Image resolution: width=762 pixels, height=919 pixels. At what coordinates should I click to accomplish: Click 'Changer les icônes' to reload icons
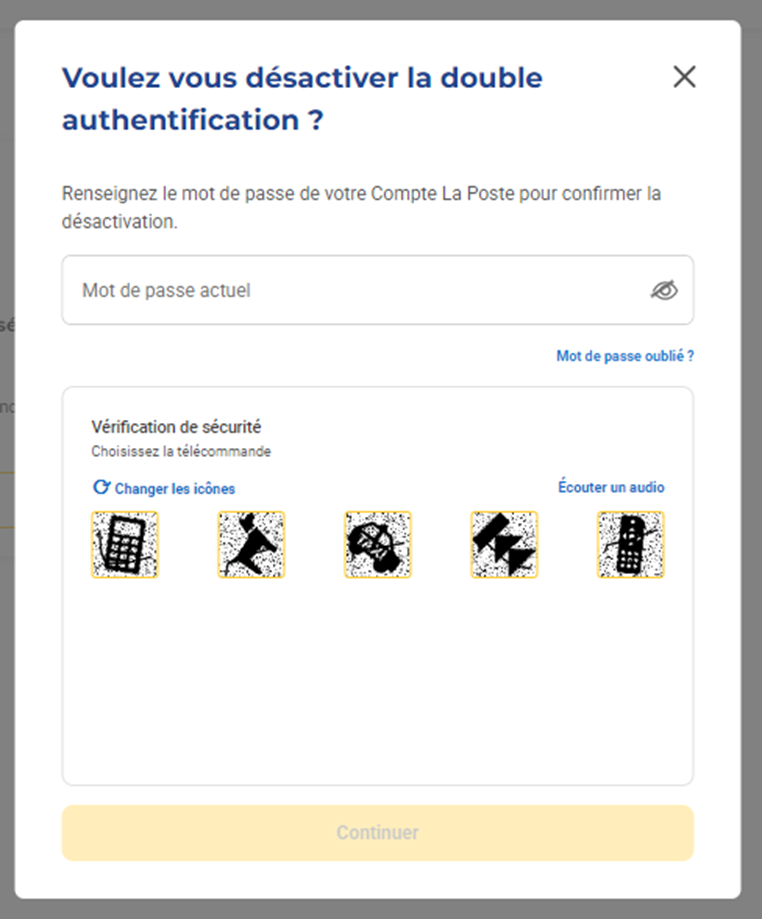click(x=174, y=489)
